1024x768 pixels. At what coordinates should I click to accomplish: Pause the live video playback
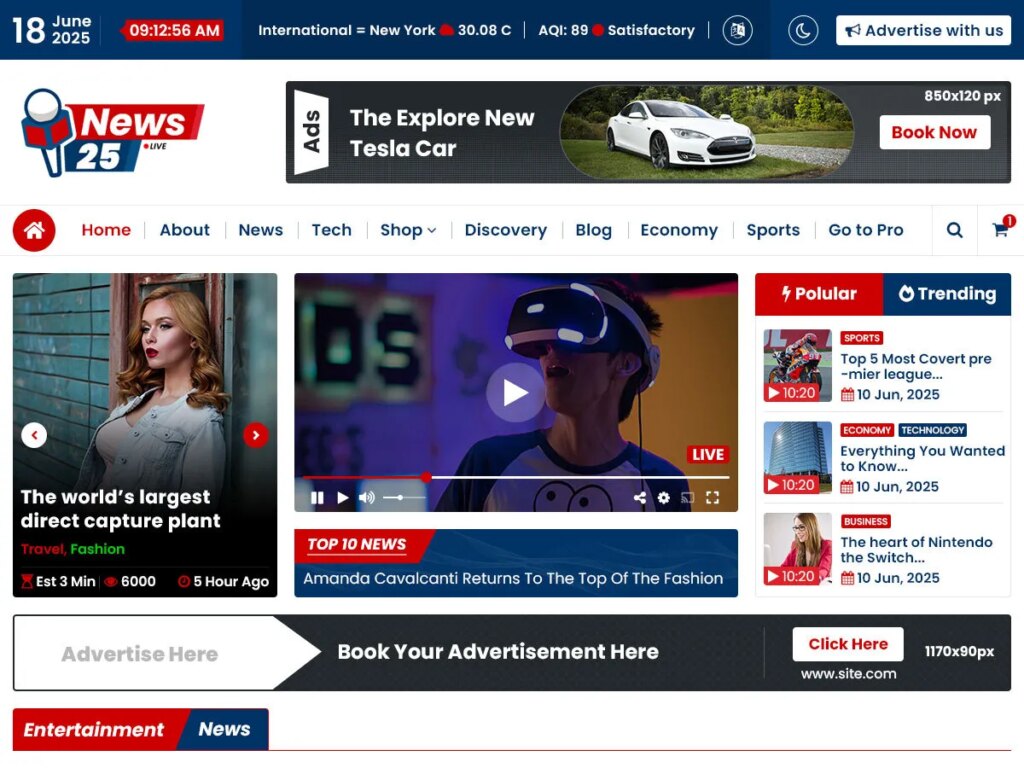coord(318,497)
